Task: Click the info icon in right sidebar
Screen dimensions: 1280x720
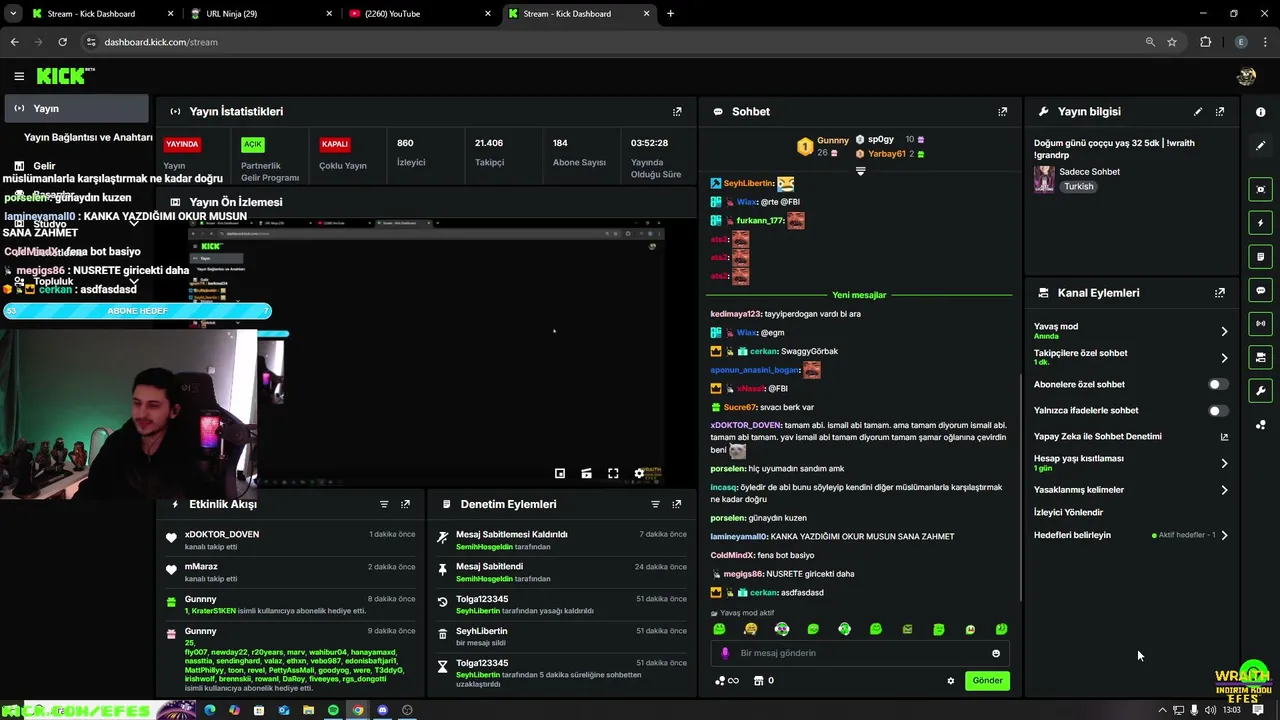Action: (1260, 112)
